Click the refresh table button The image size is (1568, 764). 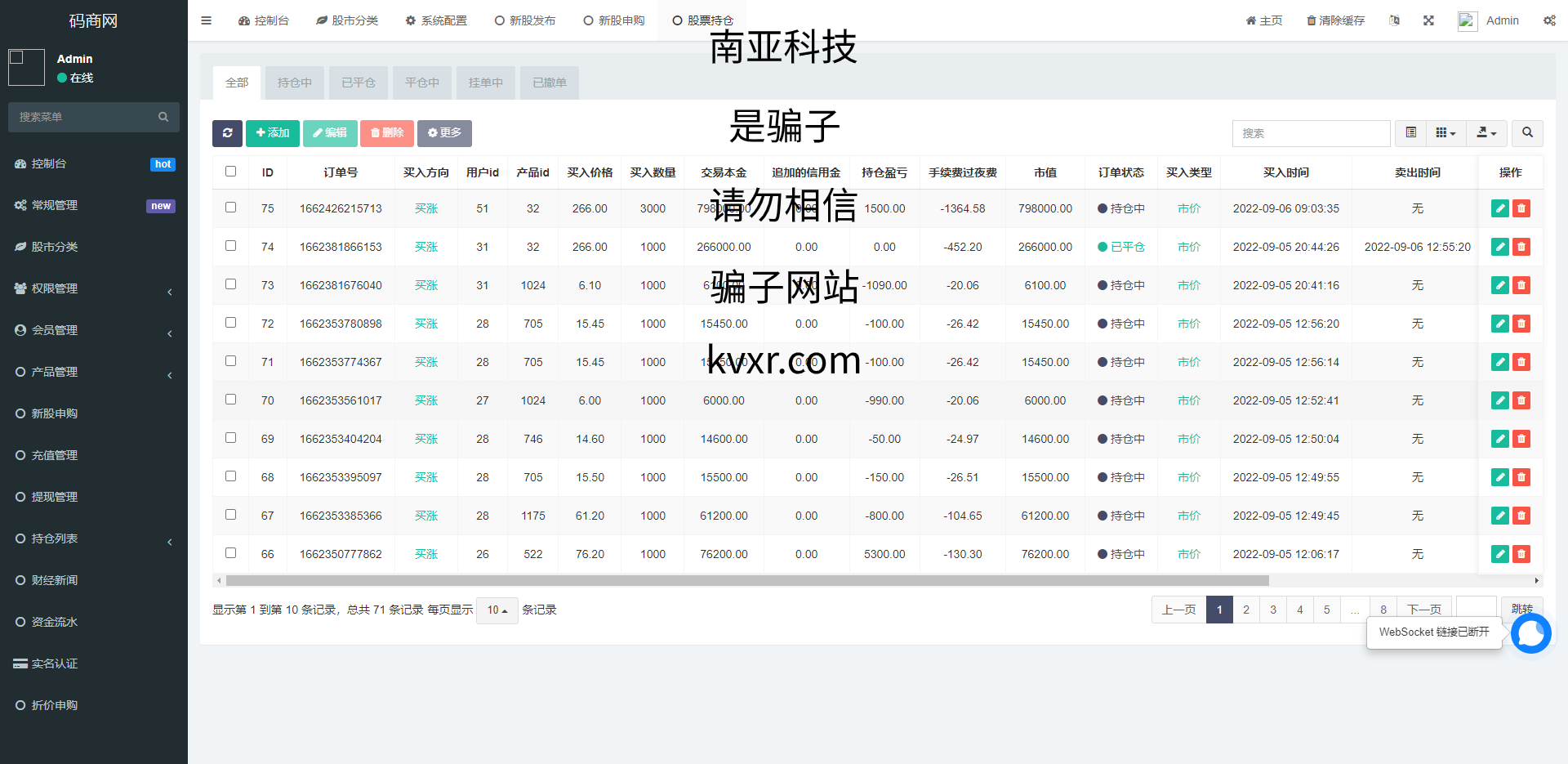227,133
